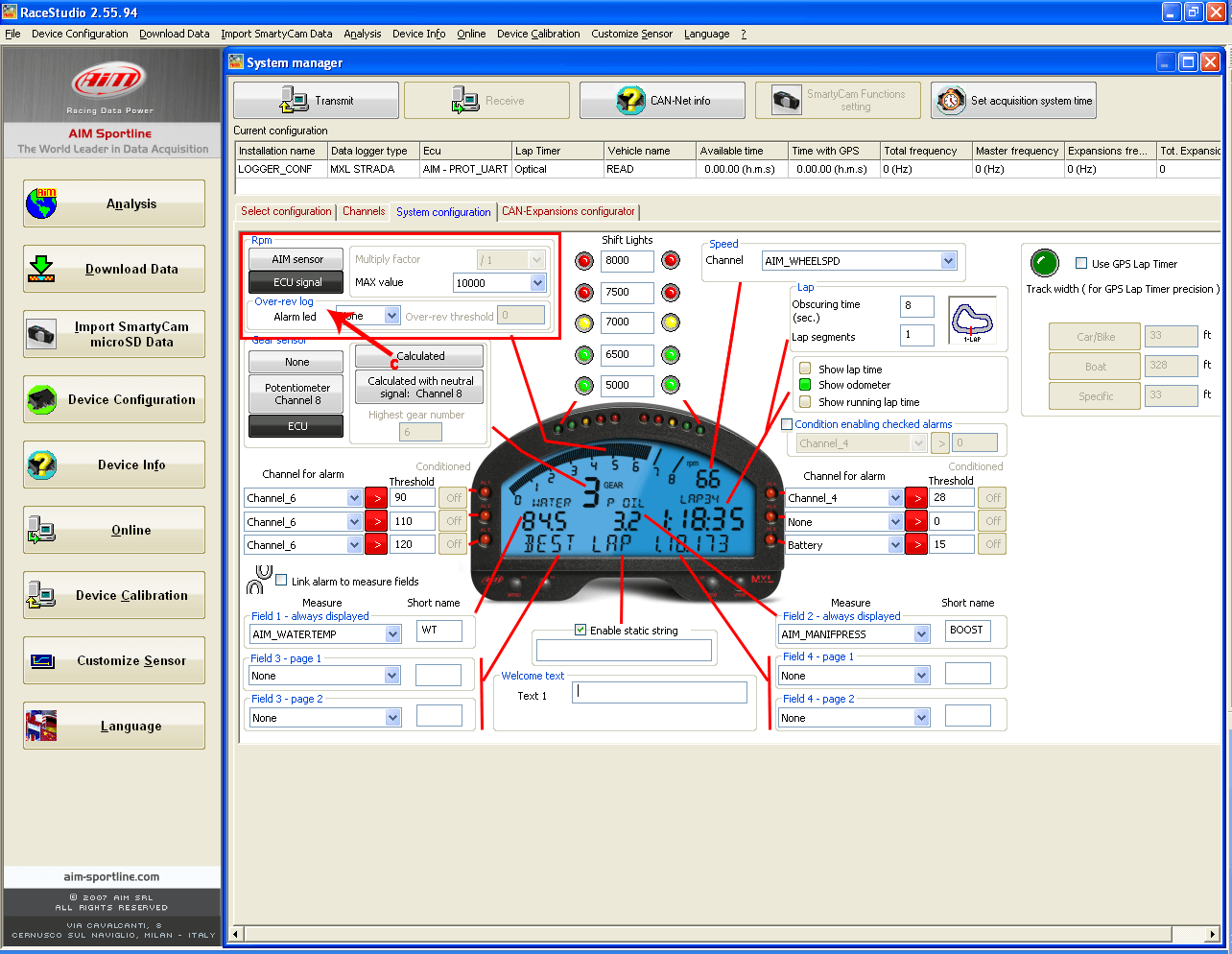The image size is (1232, 954).
Task: Click the left red shift light beside 8000
Action: coord(584,260)
